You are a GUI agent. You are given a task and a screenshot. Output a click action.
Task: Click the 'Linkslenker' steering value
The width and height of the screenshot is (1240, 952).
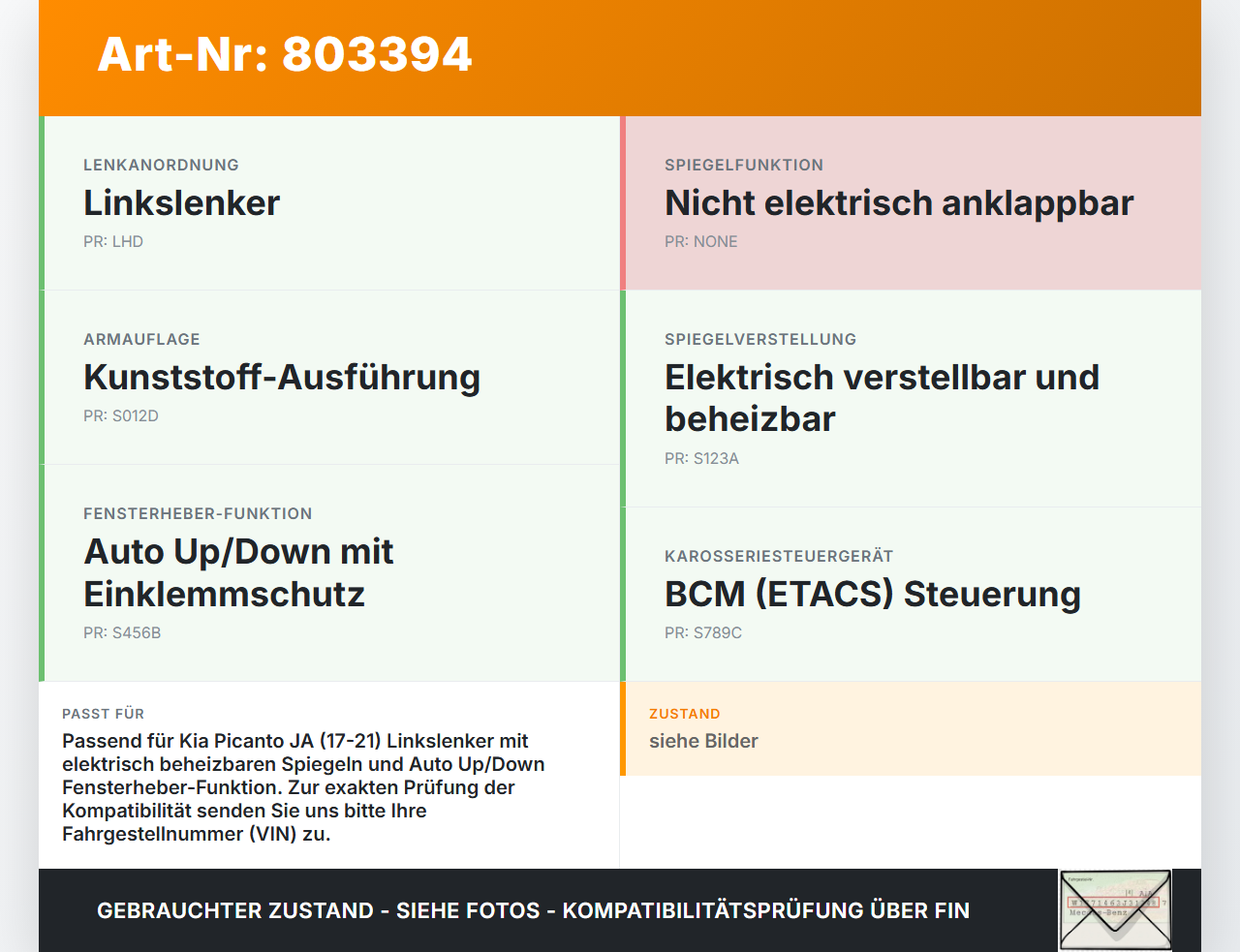[x=181, y=202]
